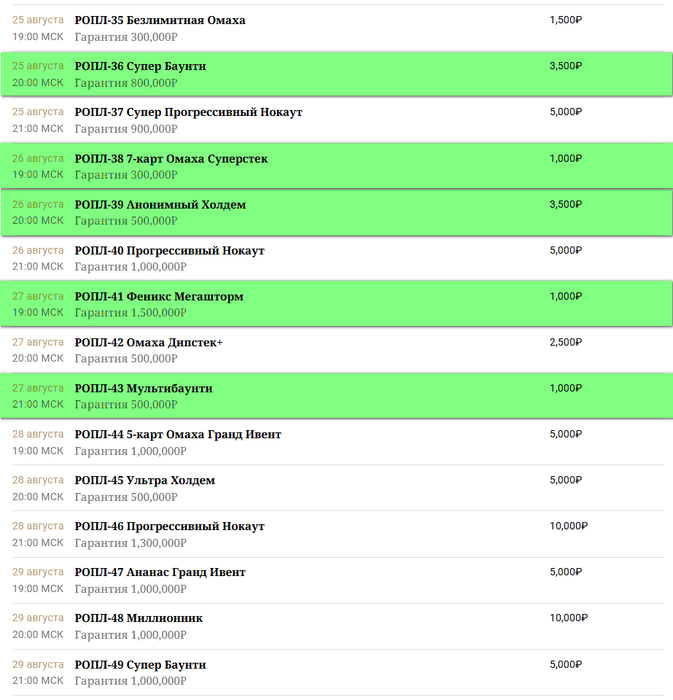Viewport: 673px width, 700px height.
Task: Open РОПЛ-42 Омаха Дипстек+ title
Action: click(x=149, y=342)
